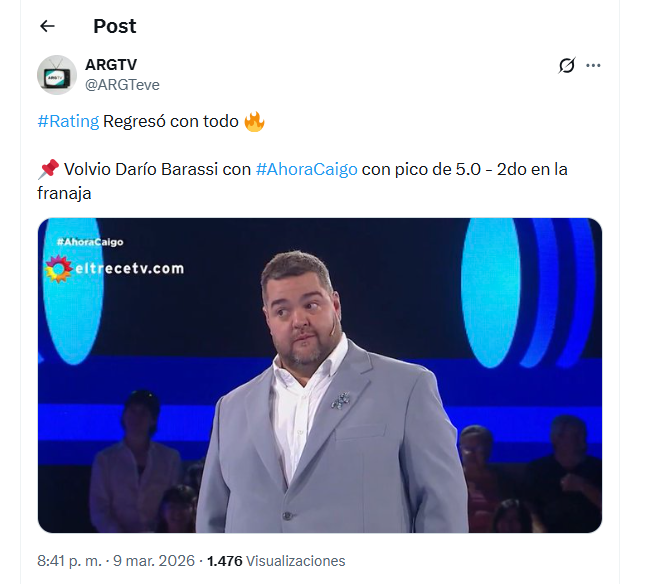Click the Post header title
This screenshot has height=584, width=649.
coord(115,26)
